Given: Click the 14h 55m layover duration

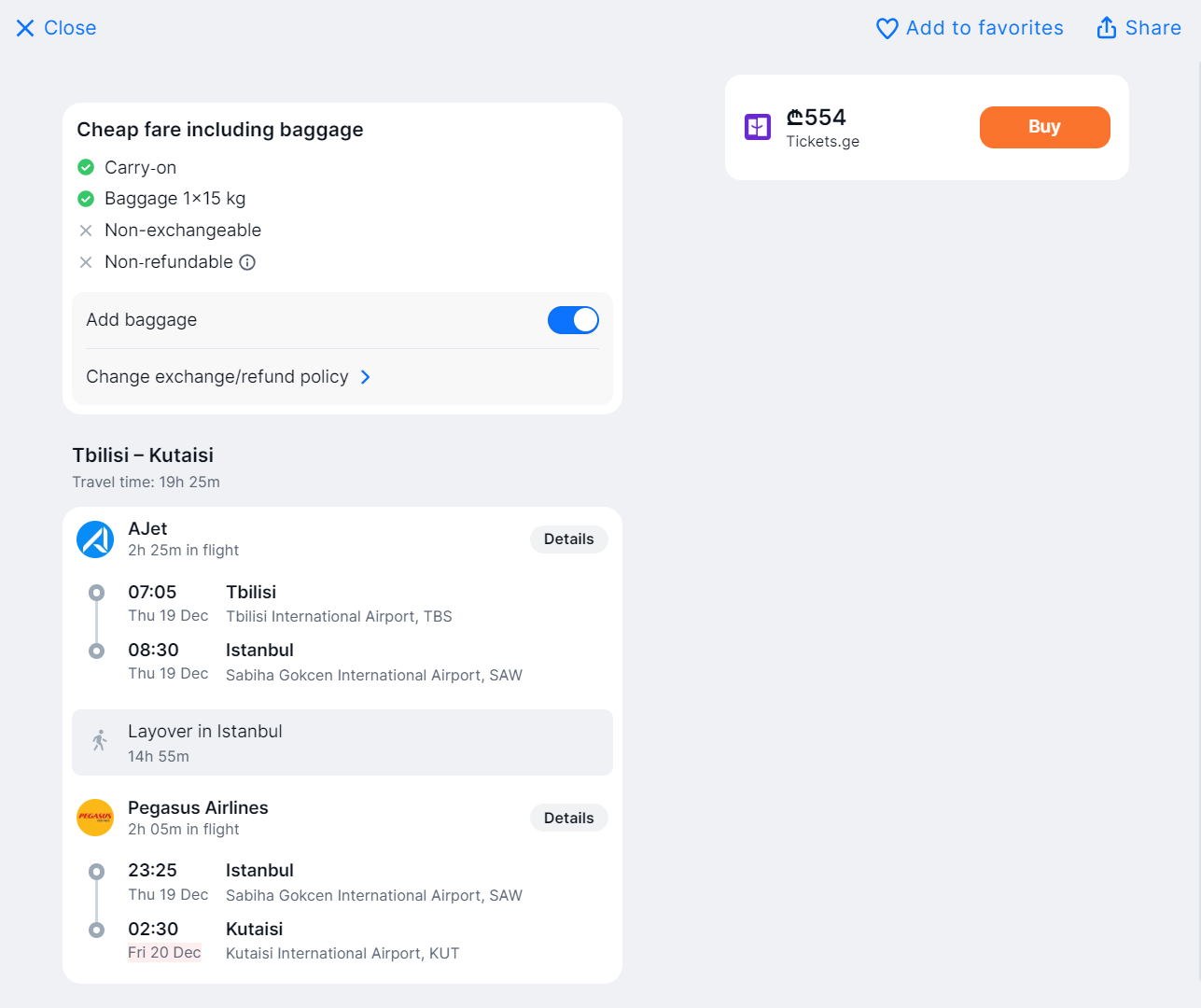Looking at the screenshot, I should (159, 757).
